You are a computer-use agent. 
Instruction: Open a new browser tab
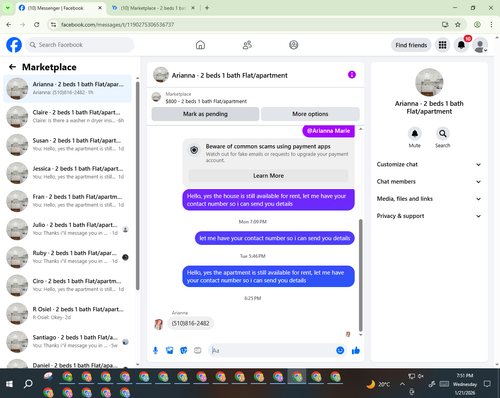click(207, 8)
